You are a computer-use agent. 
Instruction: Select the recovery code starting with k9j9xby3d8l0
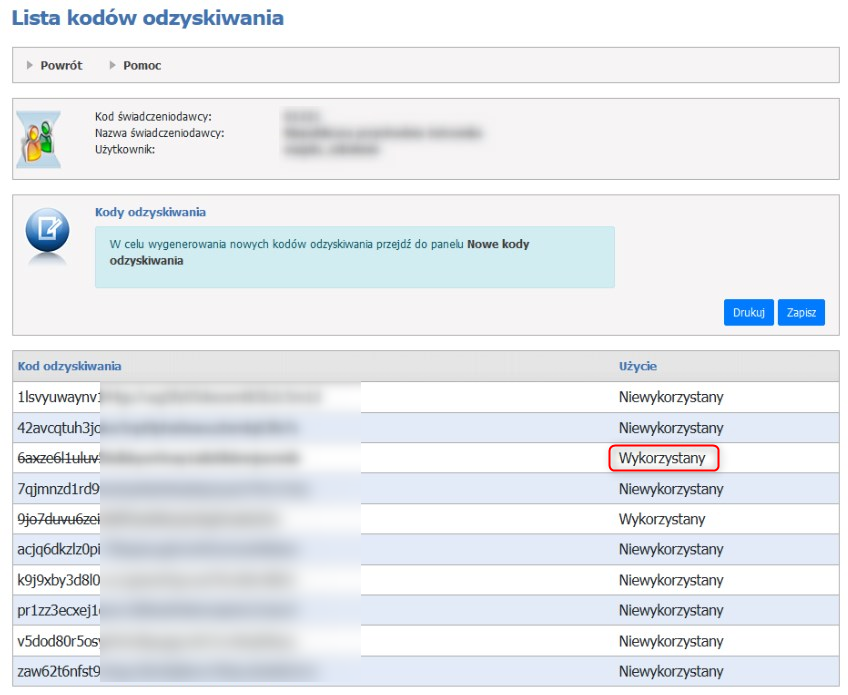[x=59, y=580]
